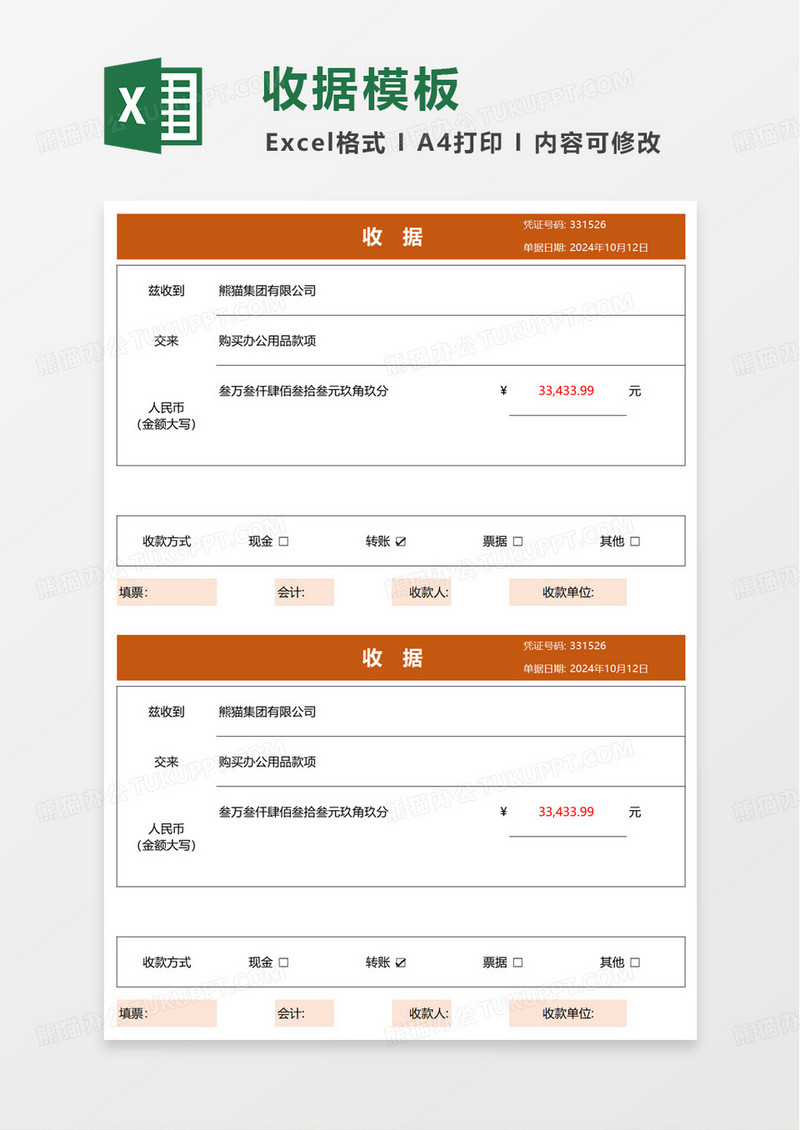Uncheck the 转账 checkbox in the upper receipt
The image size is (800, 1130).
tap(401, 541)
